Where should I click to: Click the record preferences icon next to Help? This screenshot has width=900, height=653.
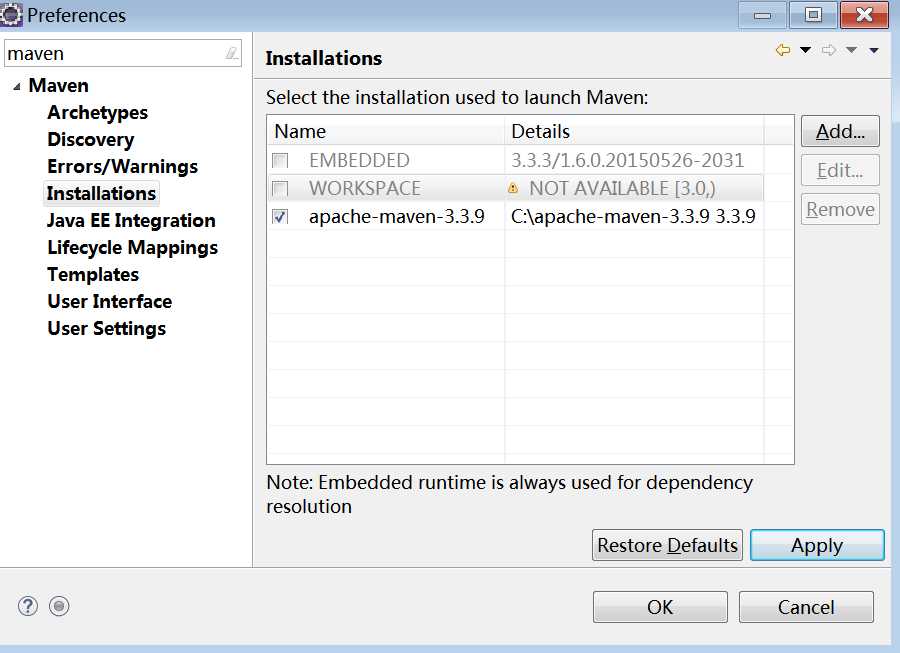(59, 606)
